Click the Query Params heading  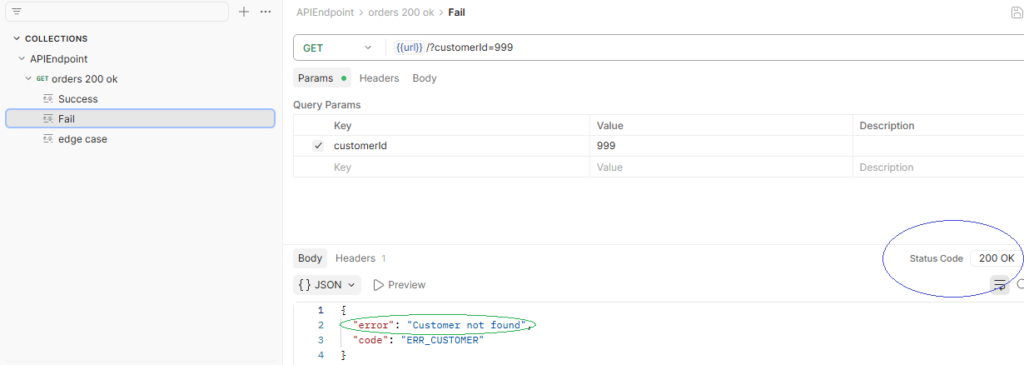tap(327, 104)
